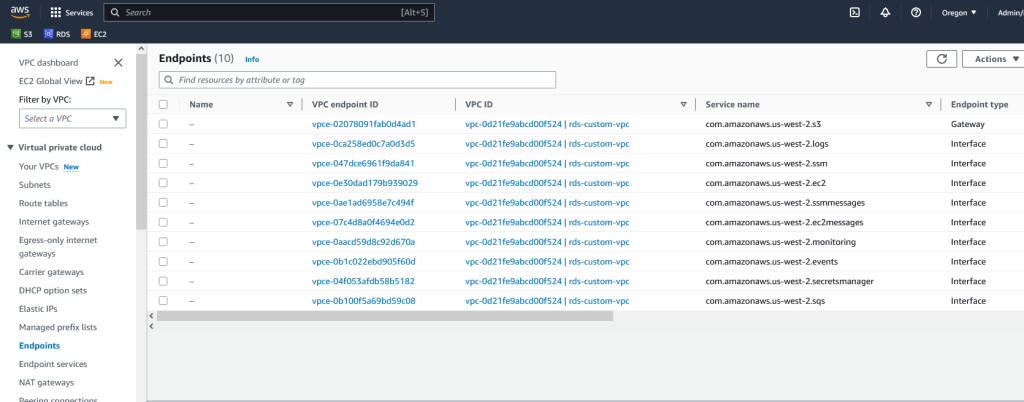
Task: Open the Oregon region selector
Action: (x=959, y=12)
